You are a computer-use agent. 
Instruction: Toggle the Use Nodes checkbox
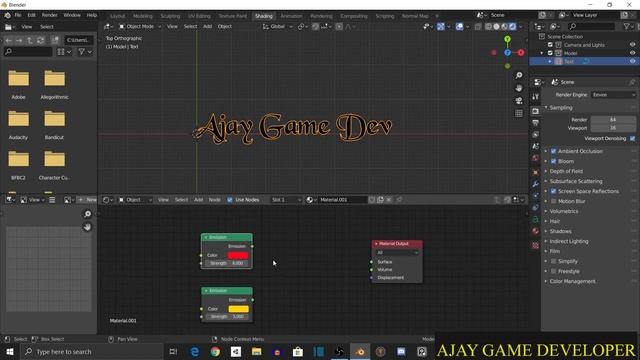pyautogui.click(x=230, y=200)
